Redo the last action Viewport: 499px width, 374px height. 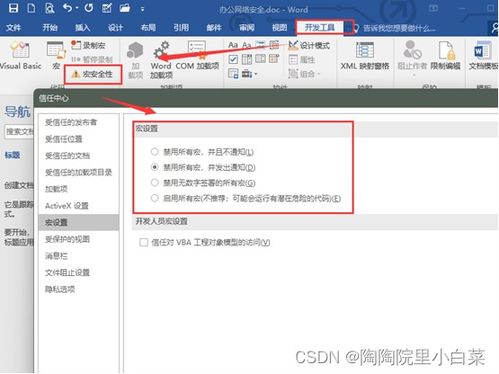click(89, 8)
